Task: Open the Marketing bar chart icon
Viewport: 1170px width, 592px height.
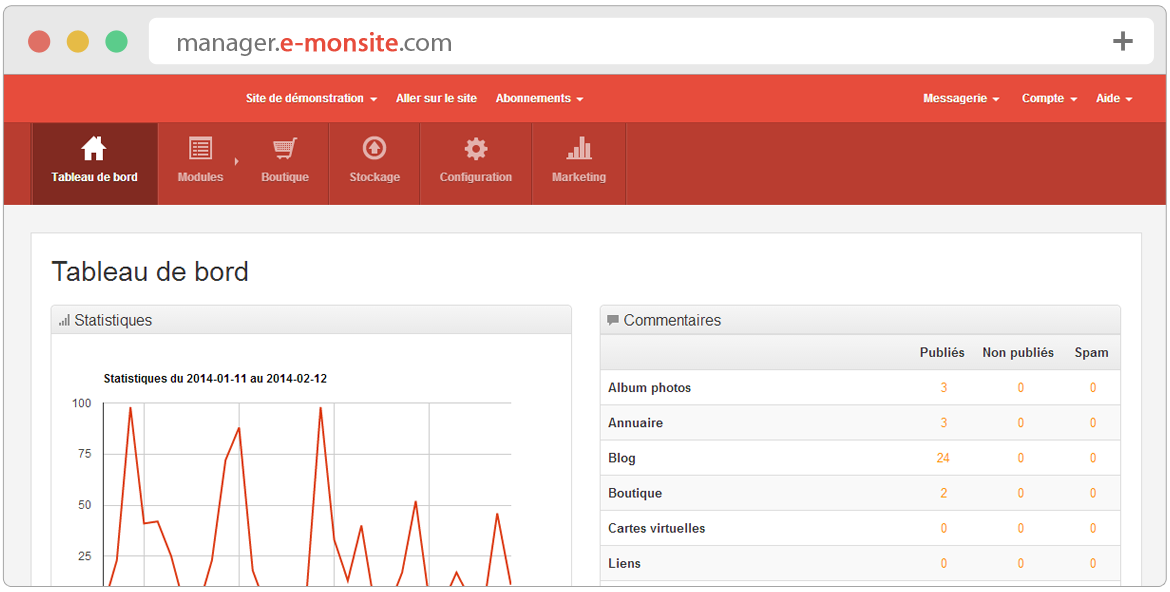Action: pos(579,148)
